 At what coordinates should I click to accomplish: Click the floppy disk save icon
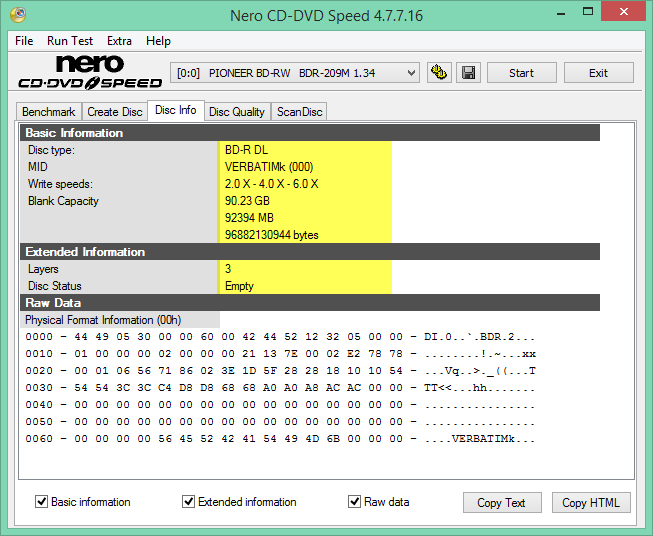[469, 73]
